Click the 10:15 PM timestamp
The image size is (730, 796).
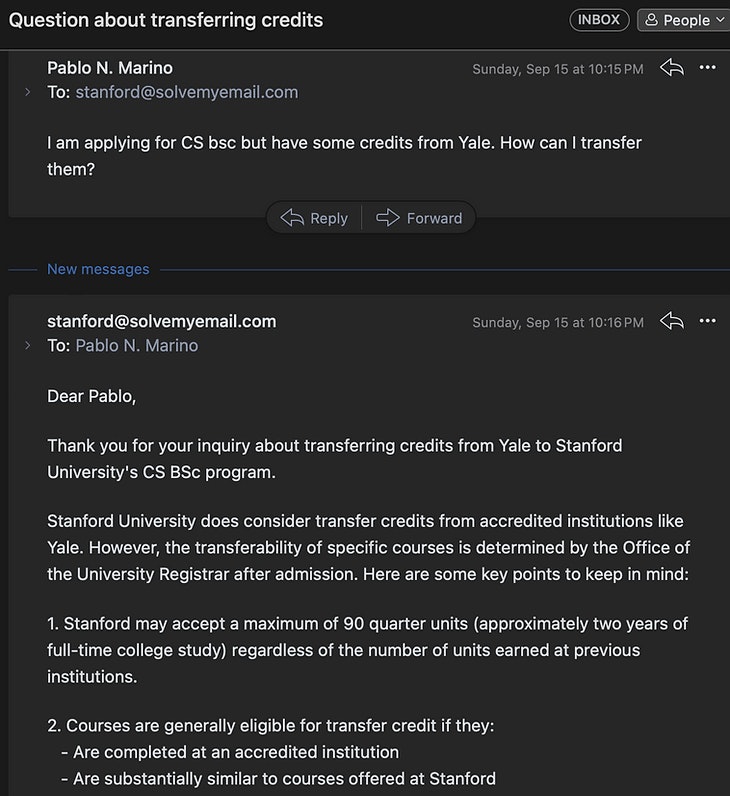click(558, 69)
